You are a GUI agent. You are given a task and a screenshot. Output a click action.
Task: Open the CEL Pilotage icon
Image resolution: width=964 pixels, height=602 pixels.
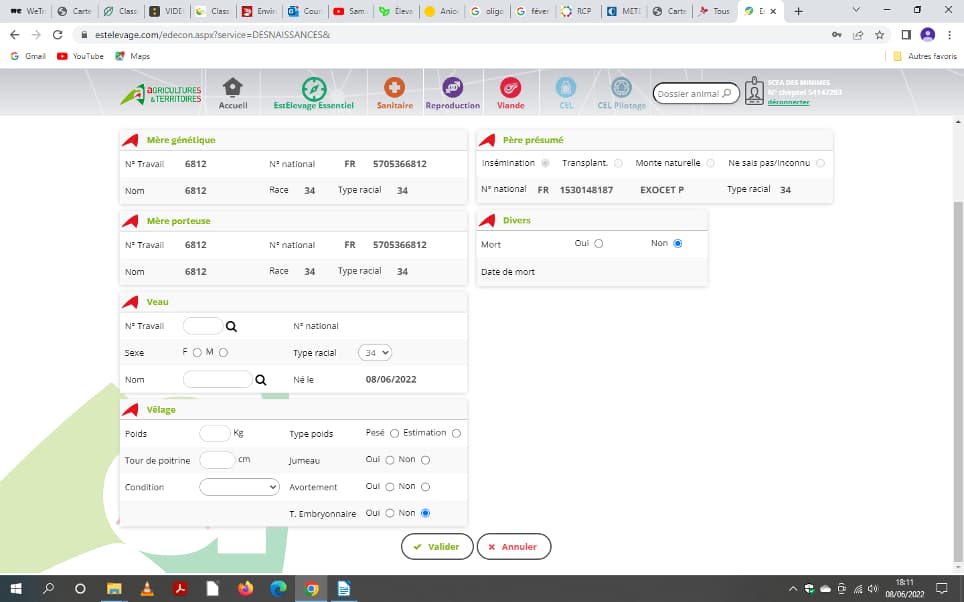point(621,89)
